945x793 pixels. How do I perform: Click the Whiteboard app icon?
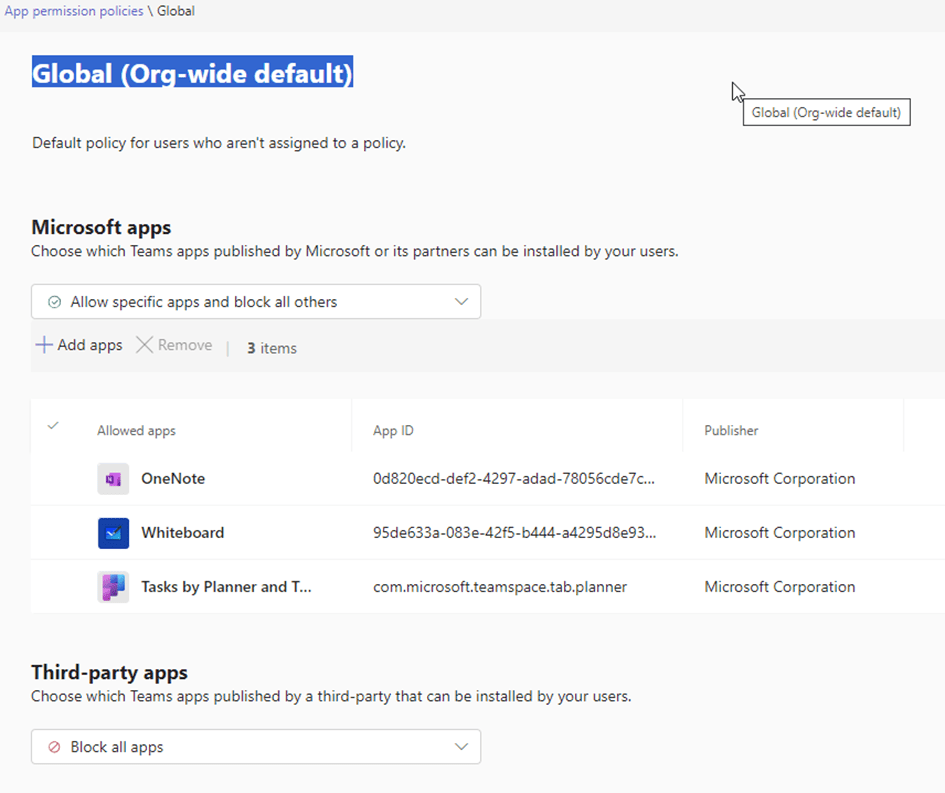[x=113, y=533]
